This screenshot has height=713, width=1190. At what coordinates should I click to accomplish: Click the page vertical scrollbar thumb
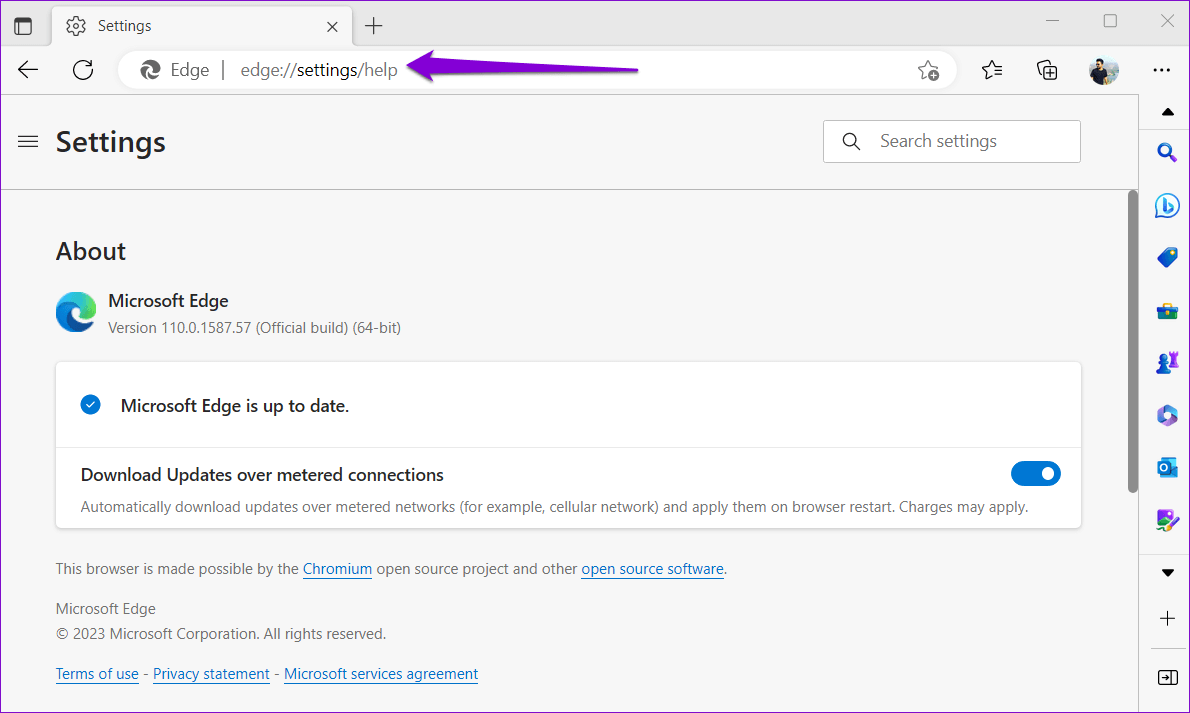coord(1132,342)
